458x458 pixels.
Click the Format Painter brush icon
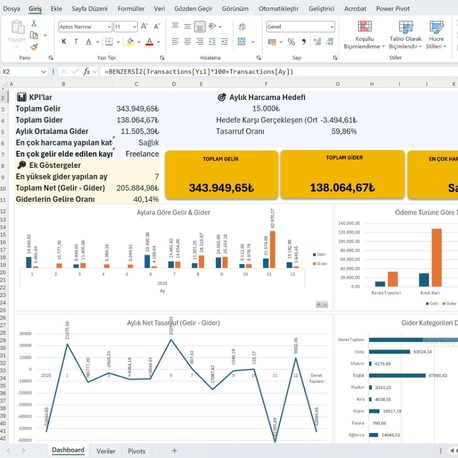(x=34, y=47)
